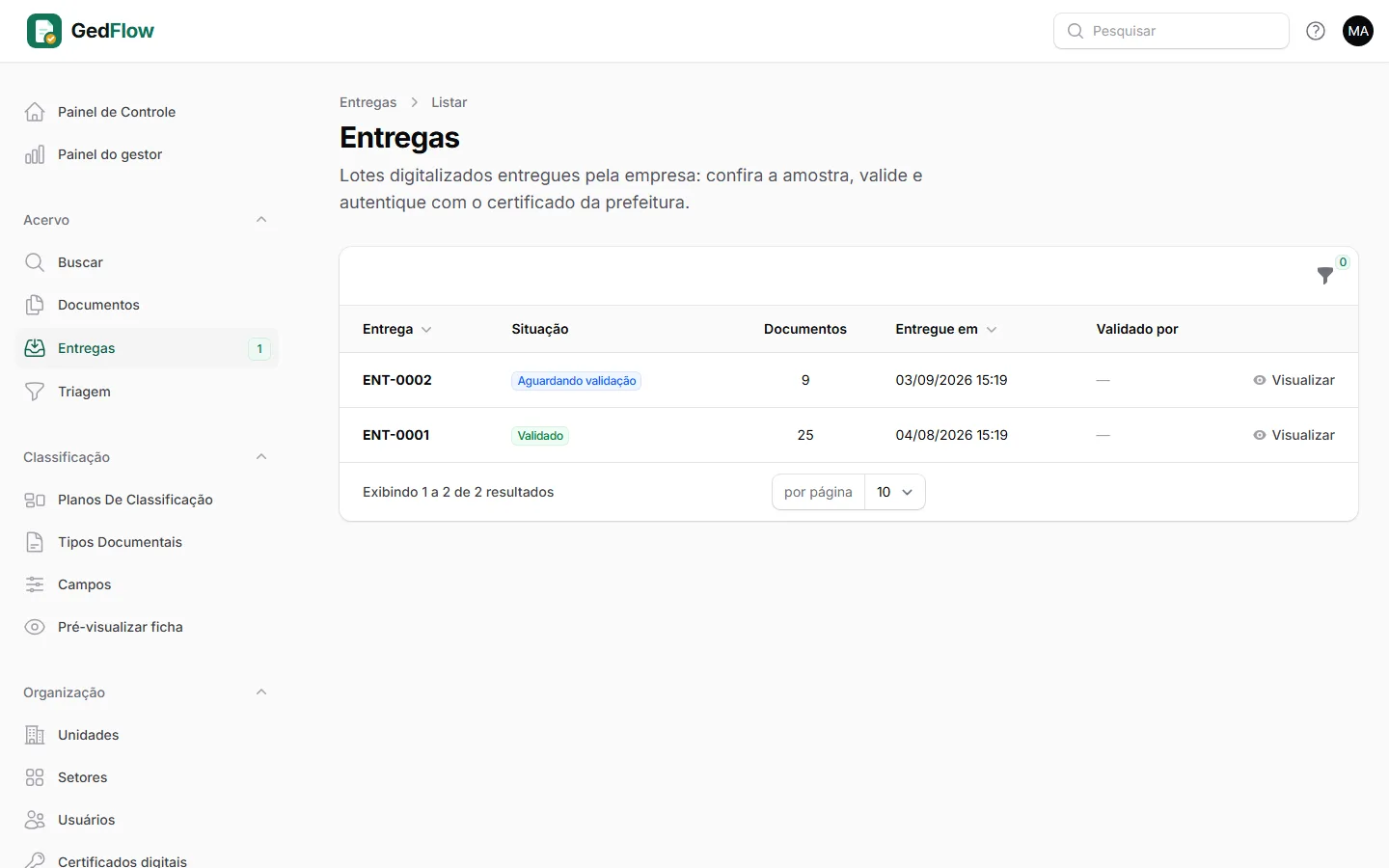
Task: Open Pré-visualizar ficha eye icon
Action: (x=35, y=627)
